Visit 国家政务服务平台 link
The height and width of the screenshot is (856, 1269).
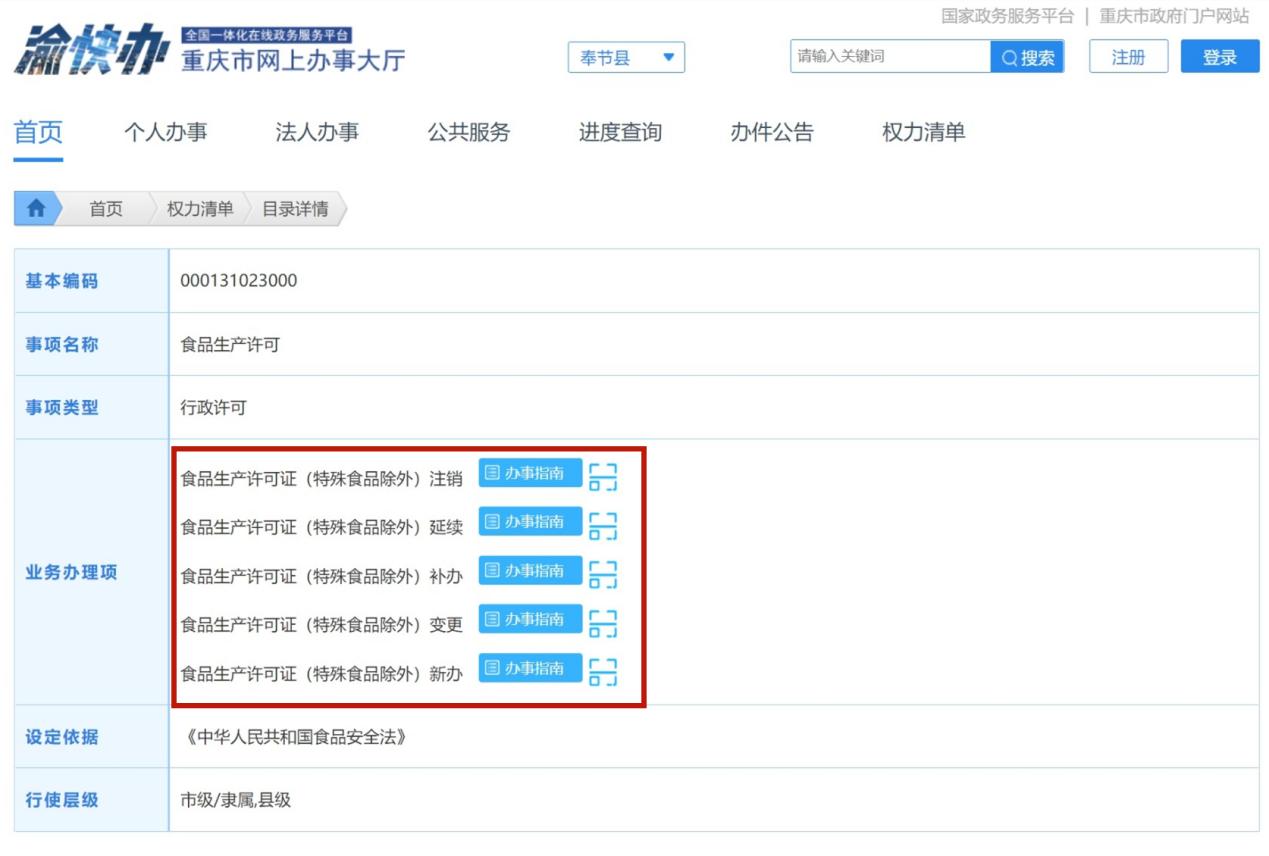[1007, 16]
